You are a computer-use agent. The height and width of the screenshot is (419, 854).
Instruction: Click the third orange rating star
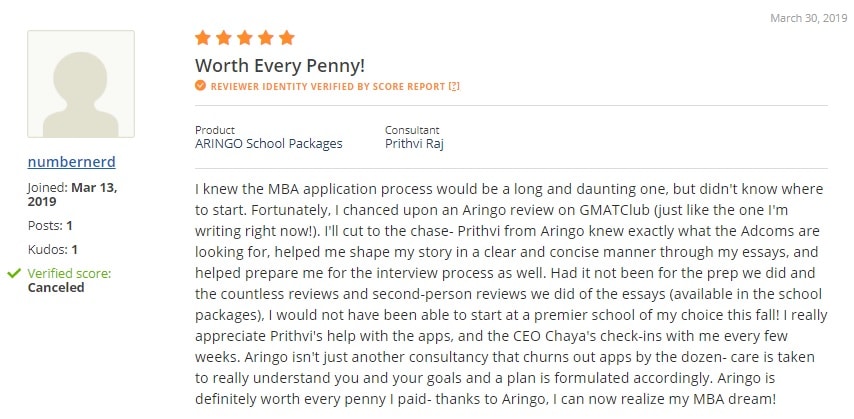[x=245, y=38]
